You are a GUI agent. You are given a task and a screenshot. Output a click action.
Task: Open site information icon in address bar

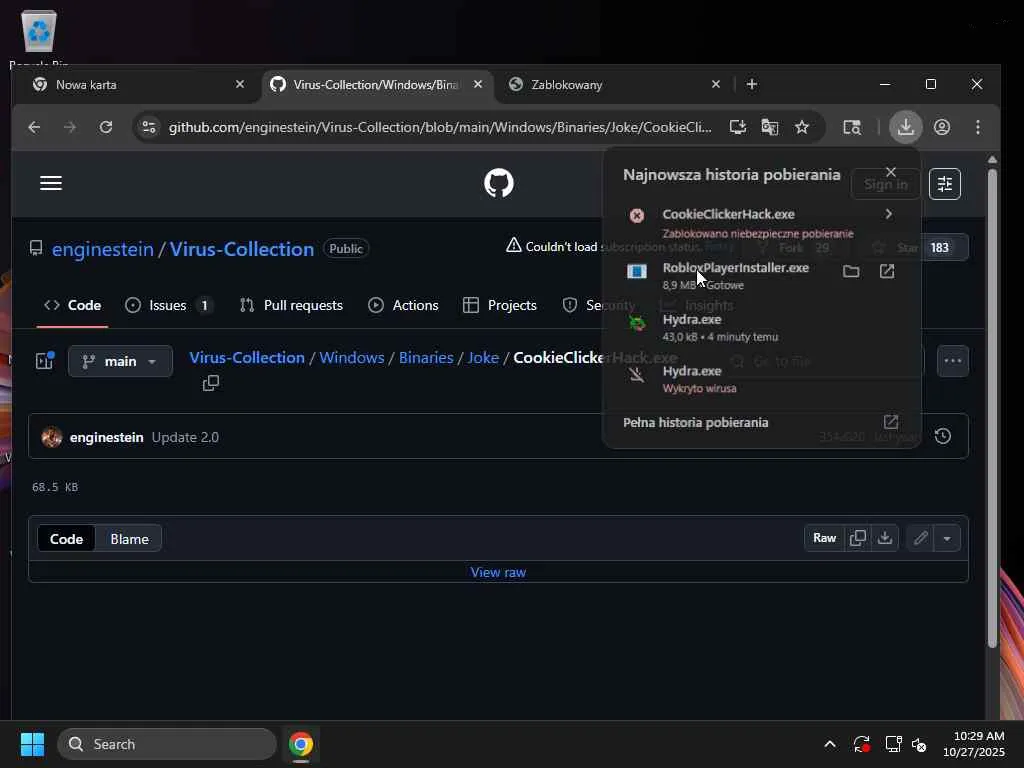[149, 127]
